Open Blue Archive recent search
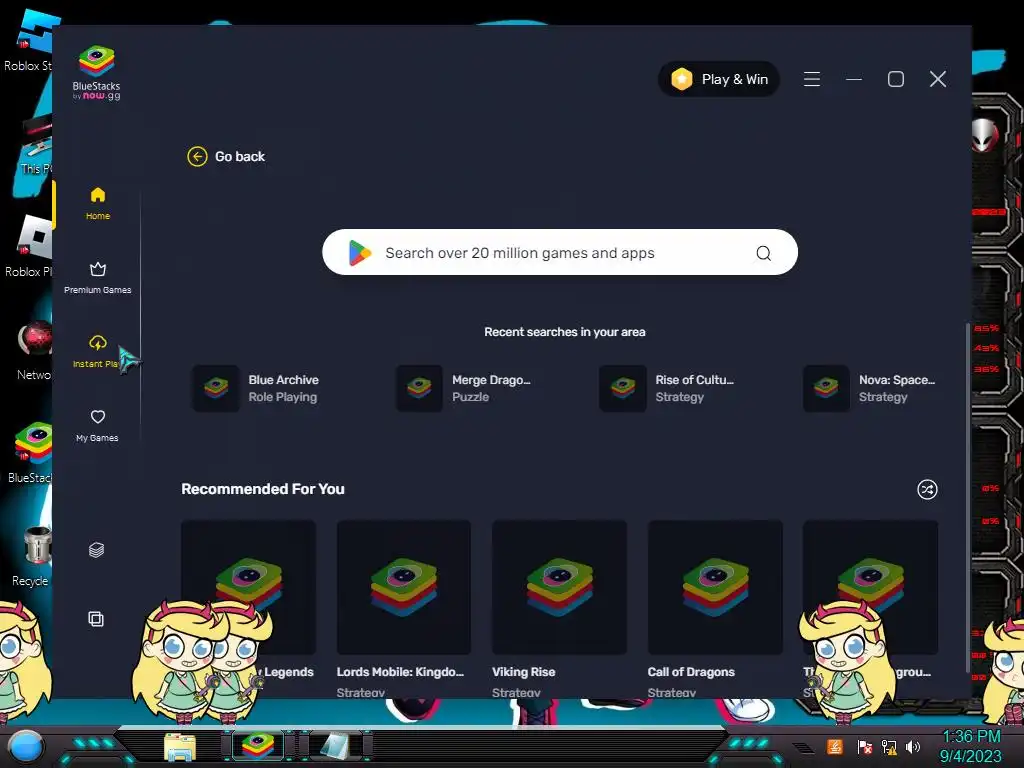 click(x=256, y=388)
